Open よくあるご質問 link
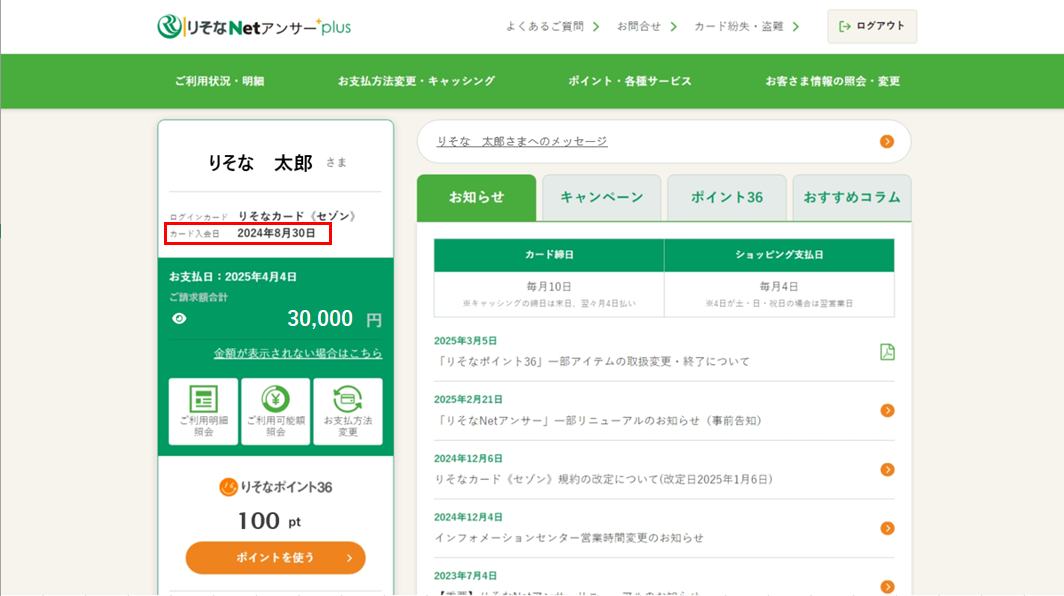1064x596 pixels. click(544, 26)
